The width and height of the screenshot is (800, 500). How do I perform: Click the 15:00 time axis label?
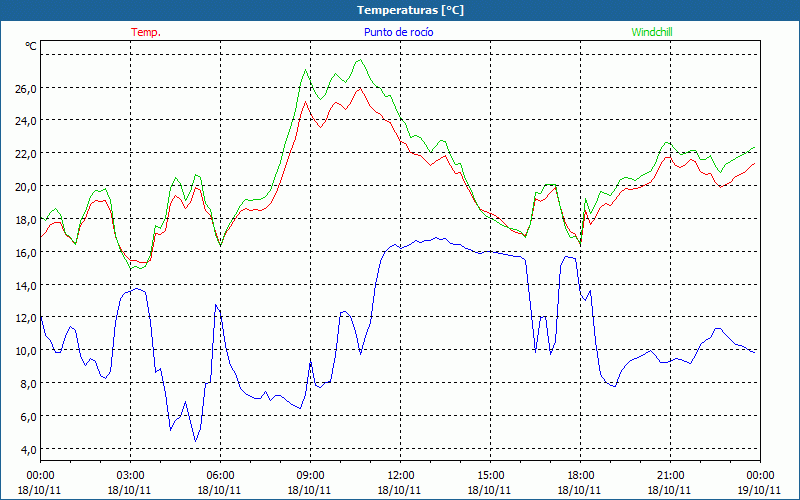click(x=490, y=476)
